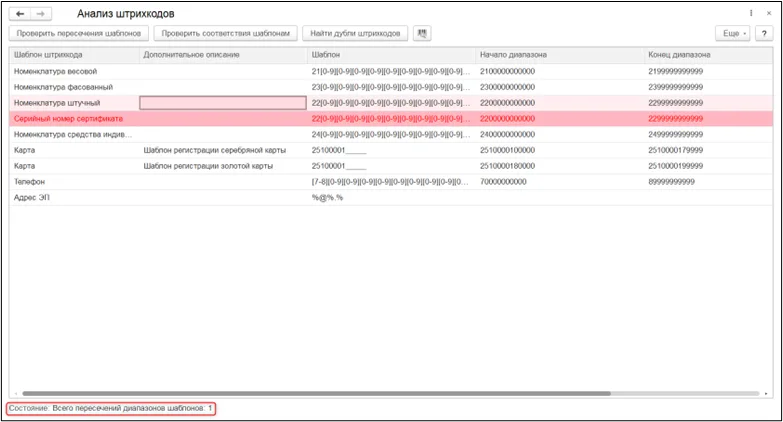Screen dimensions: 783x422
Task: Click Проверить пересечения шаблонов button
Action: (x=79, y=33)
